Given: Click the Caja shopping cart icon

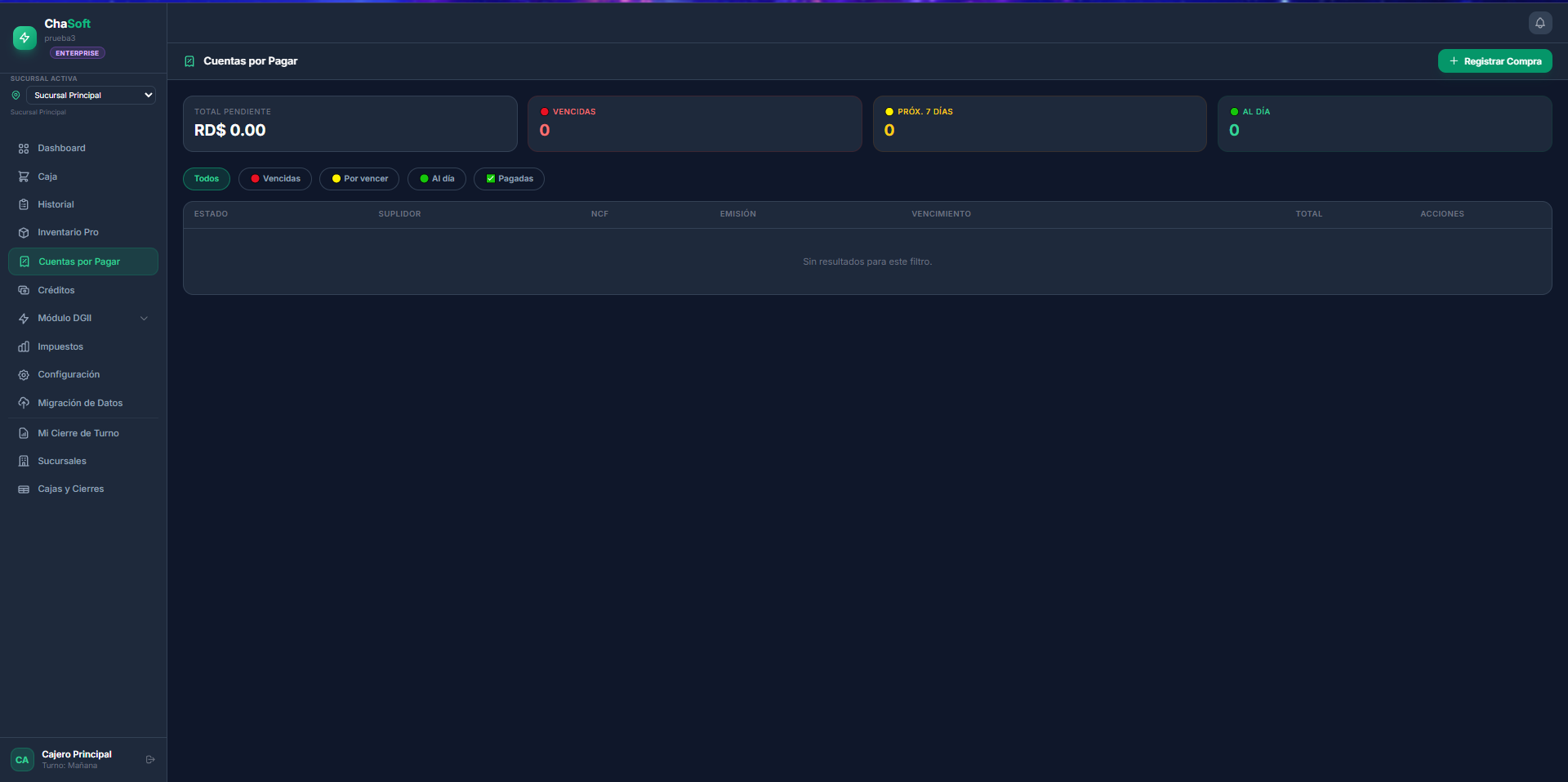Looking at the screenshot, I should [x=24, y=177].
